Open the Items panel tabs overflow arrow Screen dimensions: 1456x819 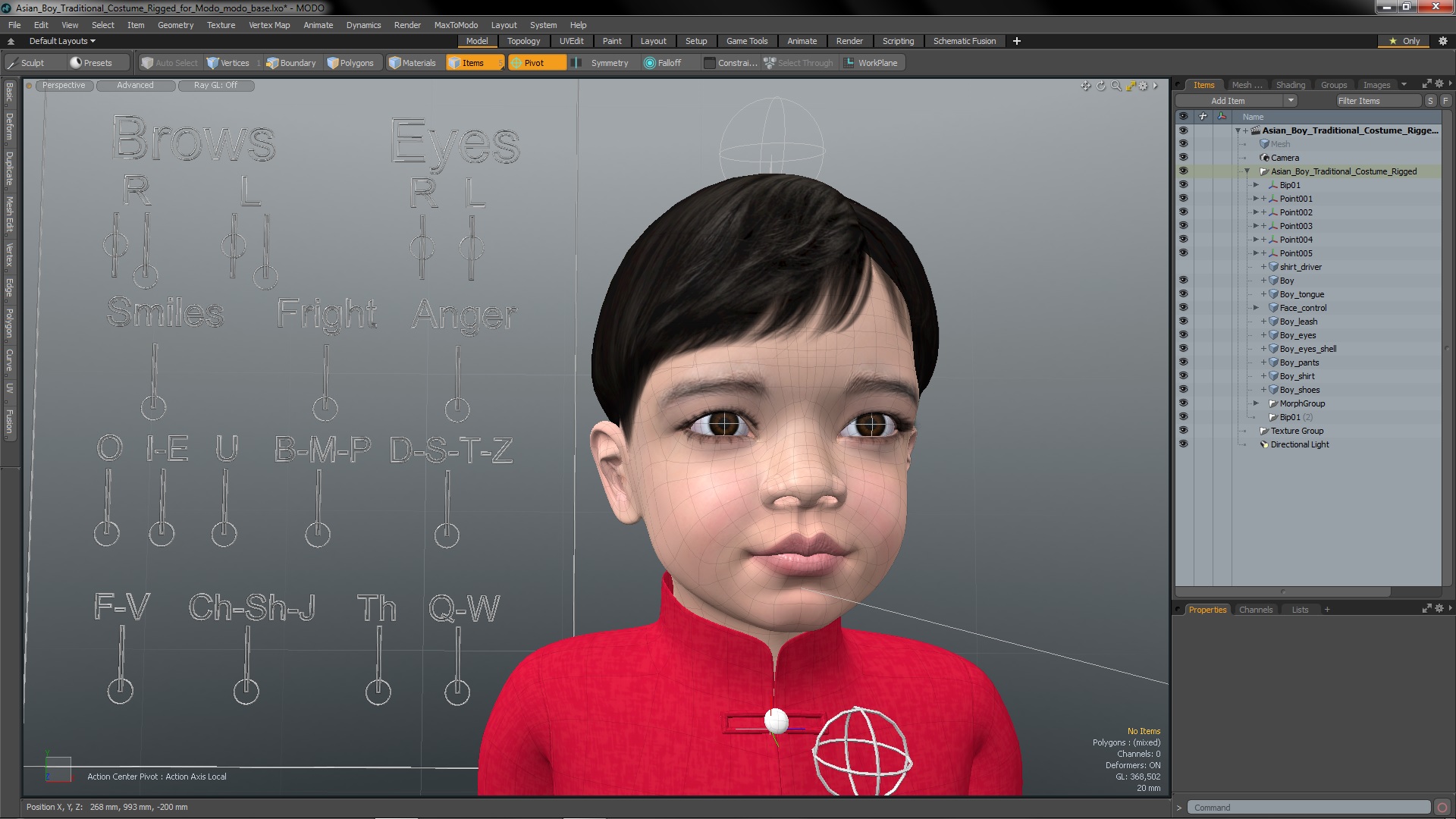[x=1404, y=84]
